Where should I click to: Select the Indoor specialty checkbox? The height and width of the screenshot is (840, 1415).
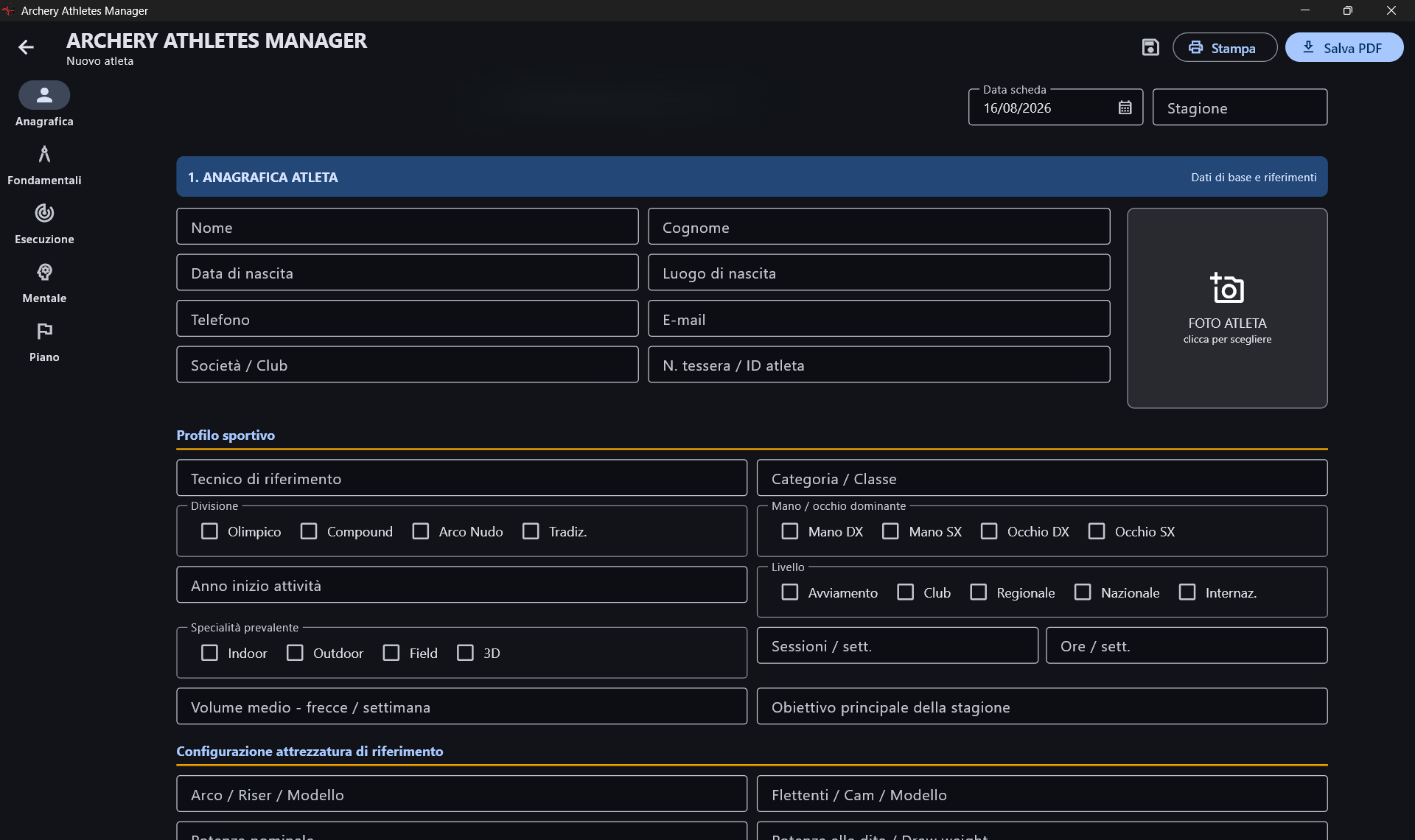[209, 653]
